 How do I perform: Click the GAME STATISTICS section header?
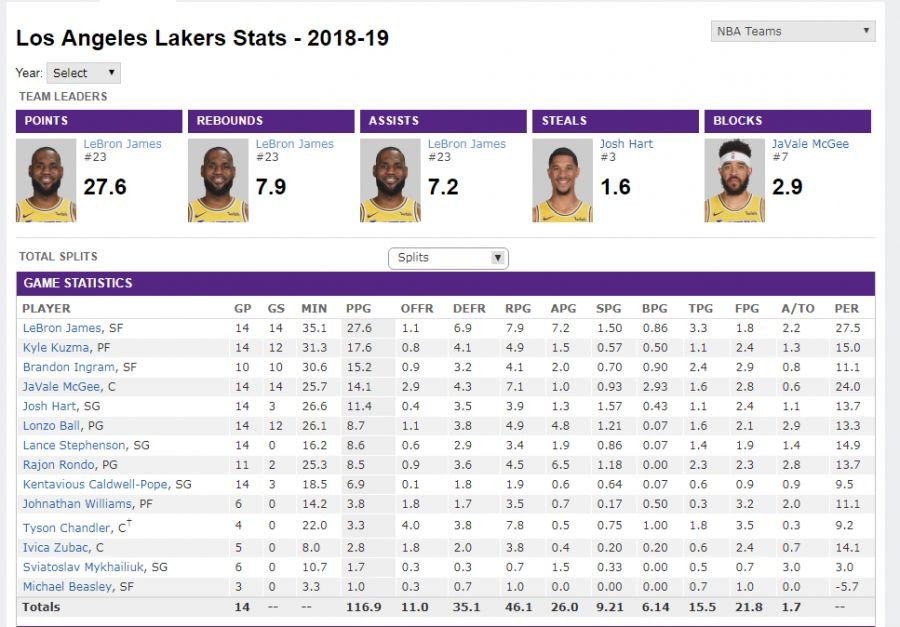(446, 283)
